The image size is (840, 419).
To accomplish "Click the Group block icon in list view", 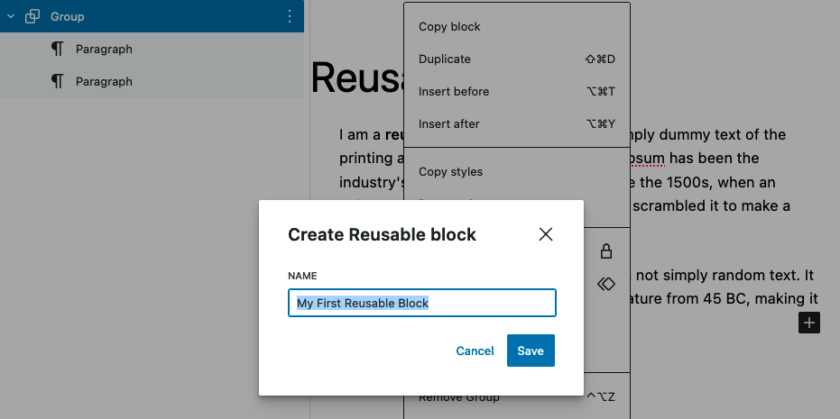I will point(32,17).
